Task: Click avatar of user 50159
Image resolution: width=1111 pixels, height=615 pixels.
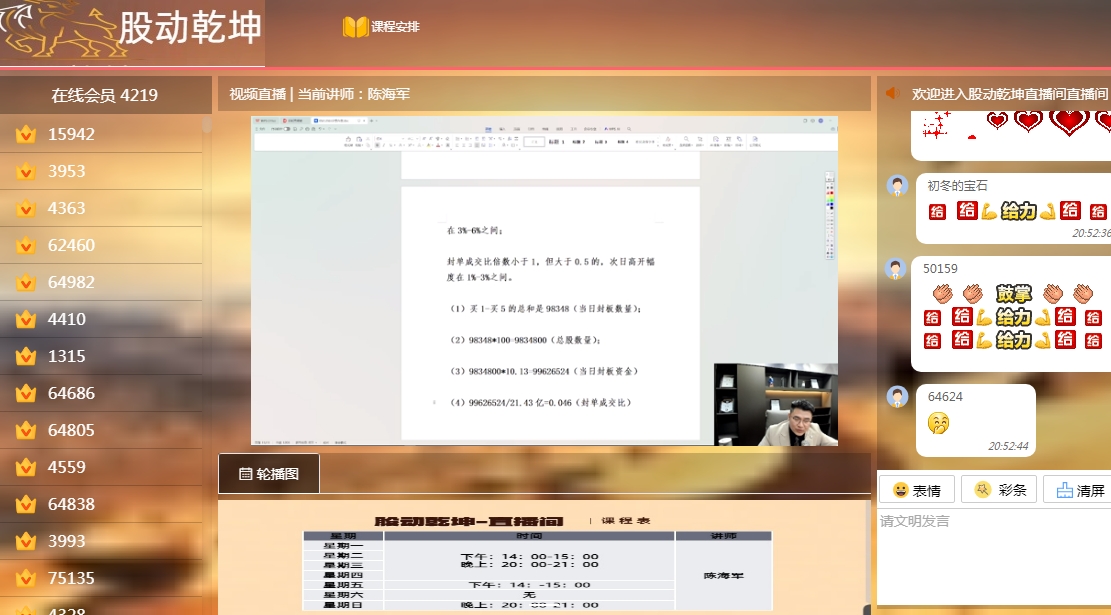Action: click(896, 269)
